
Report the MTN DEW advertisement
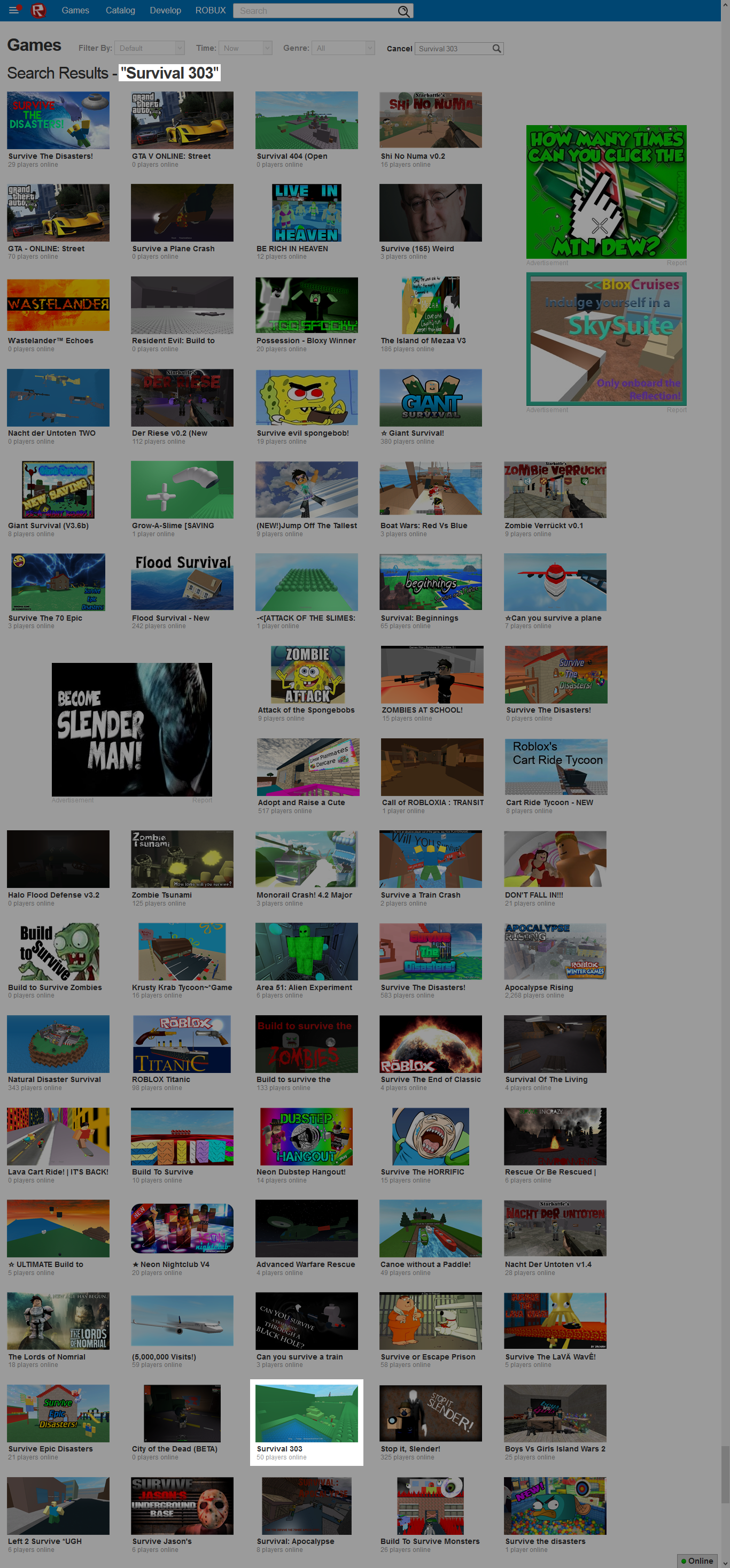677,263
